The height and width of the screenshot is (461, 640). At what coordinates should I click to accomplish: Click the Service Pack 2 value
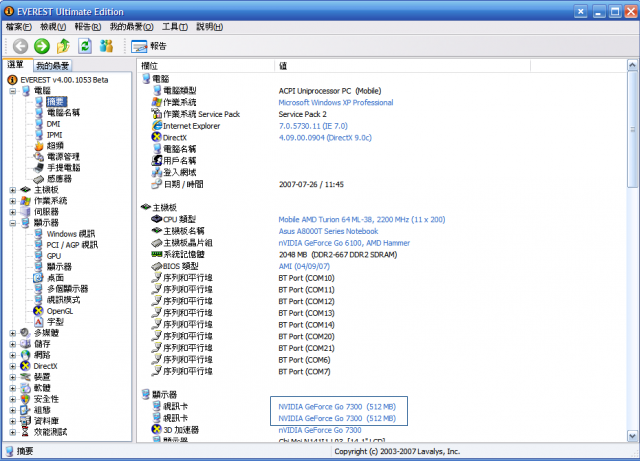[x=302, y=114]
